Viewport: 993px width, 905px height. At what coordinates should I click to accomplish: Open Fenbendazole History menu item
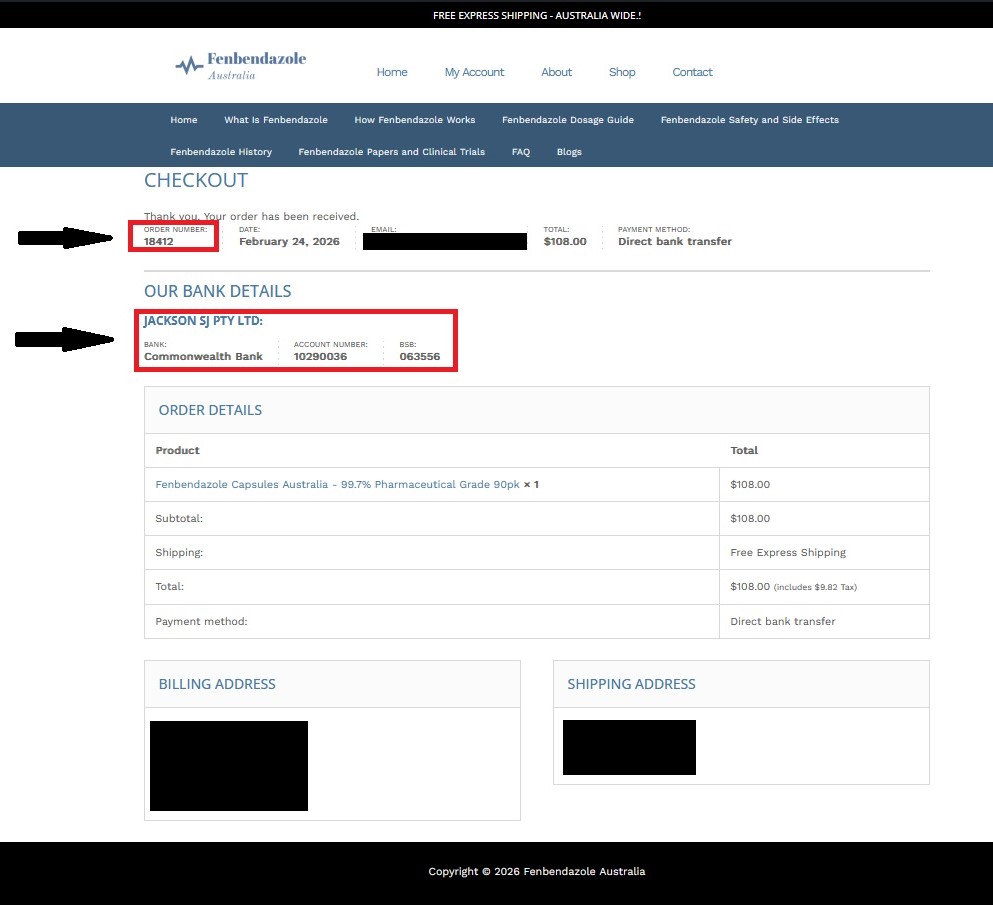click(x=221, y=152)
